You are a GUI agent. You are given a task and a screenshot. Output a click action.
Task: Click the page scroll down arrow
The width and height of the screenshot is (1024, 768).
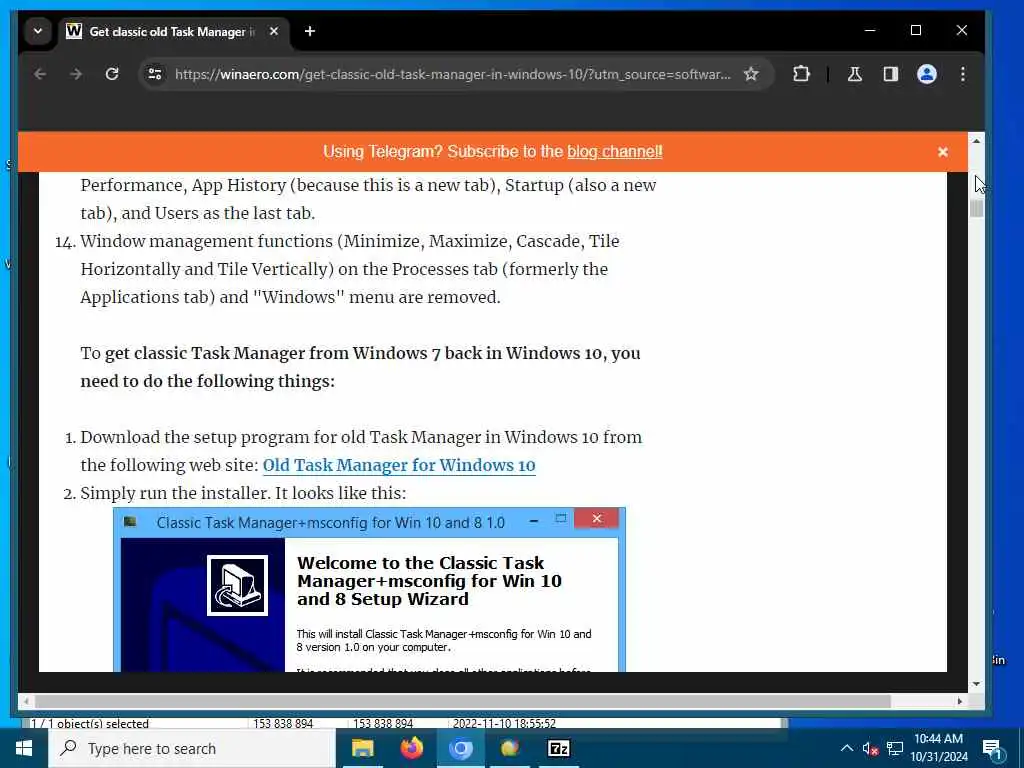[x=976, y=684]
